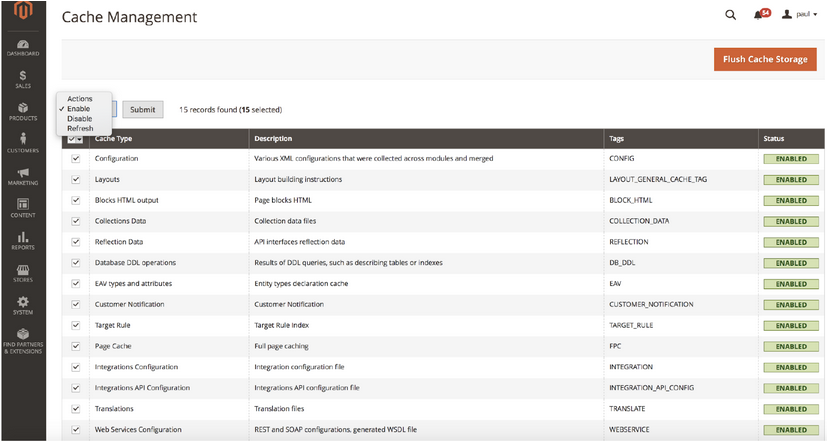Viewport: 827px width, 441px height.
Task: Open the Marketing menu in sidebar
Action: tap(23, 177)
